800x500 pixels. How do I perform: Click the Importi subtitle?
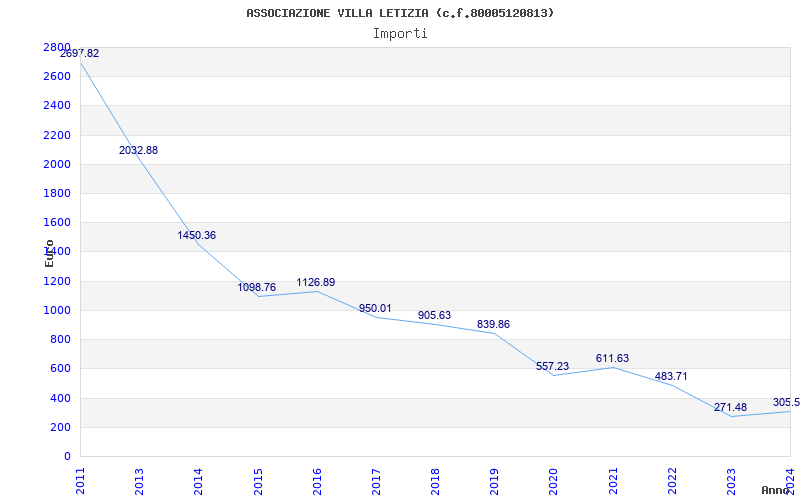(x=400, y=34)
